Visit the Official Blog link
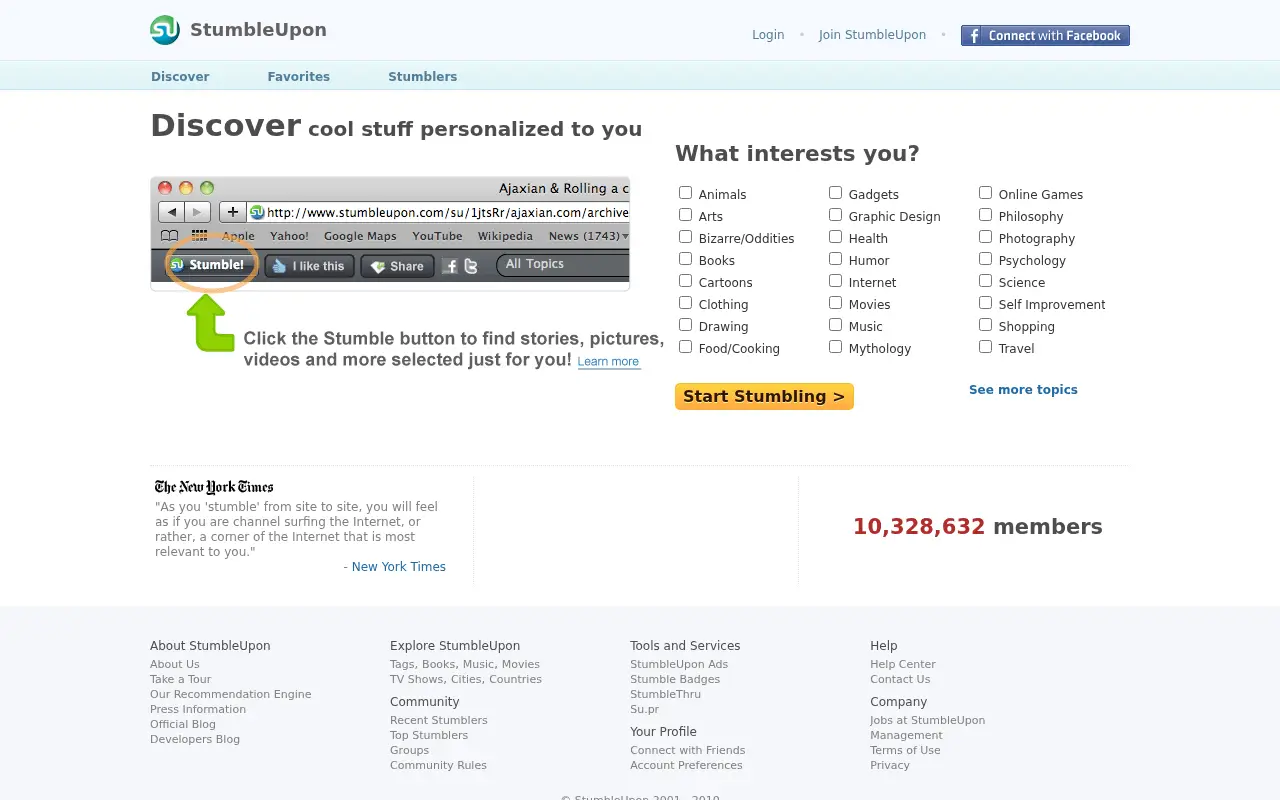This screenshot has width=1280, height=800. coord(183,724)
